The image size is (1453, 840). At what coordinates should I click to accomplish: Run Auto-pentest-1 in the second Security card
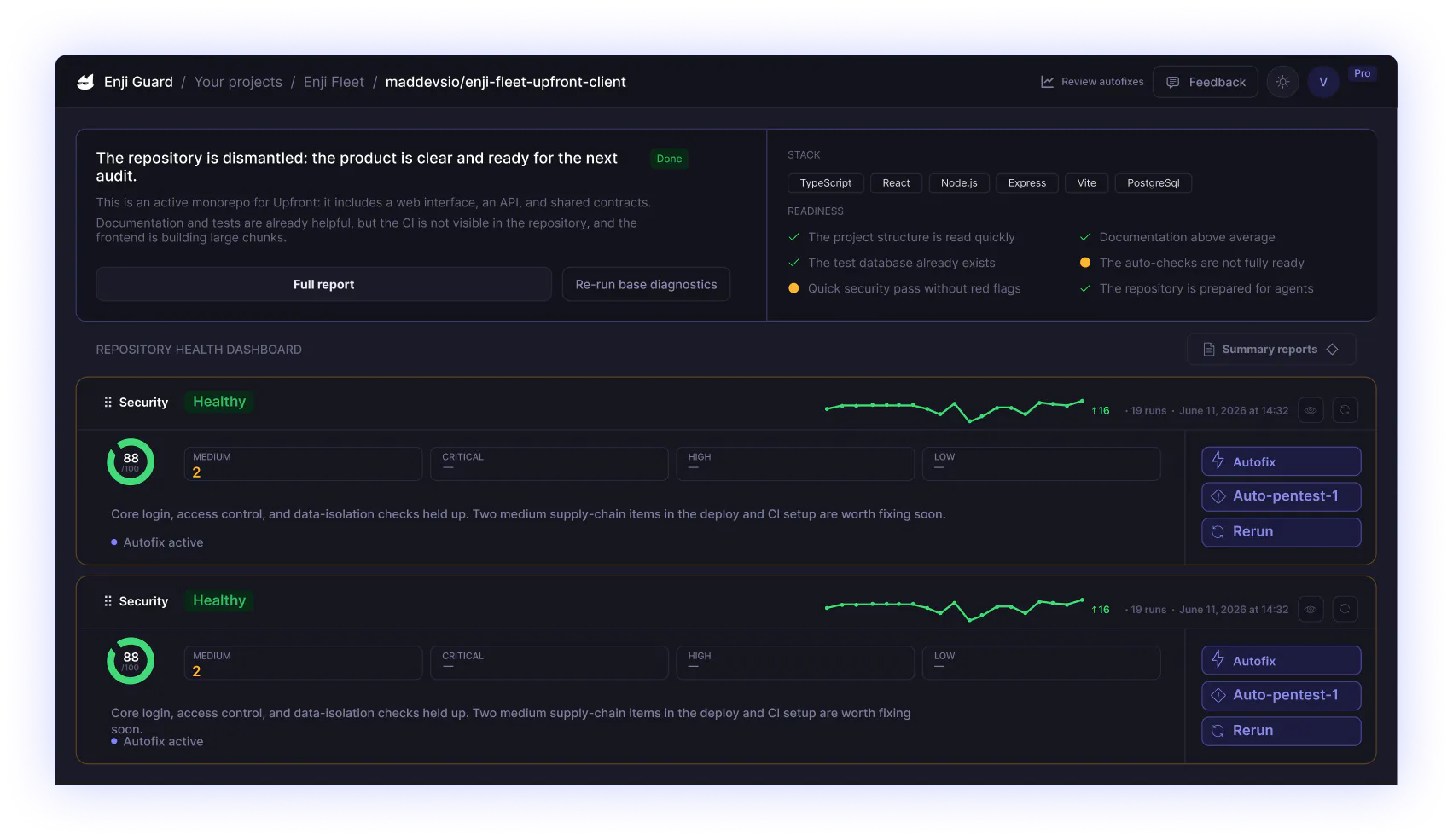(x=1281, y=696)
